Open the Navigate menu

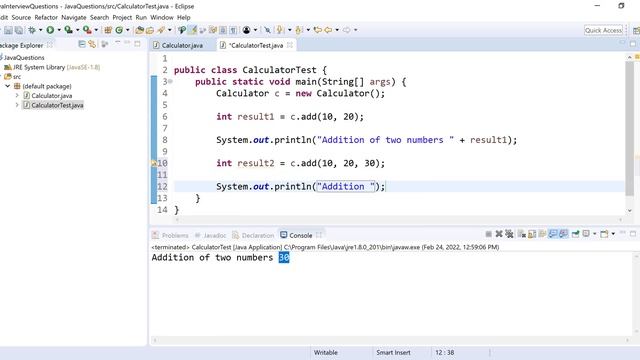74,18
